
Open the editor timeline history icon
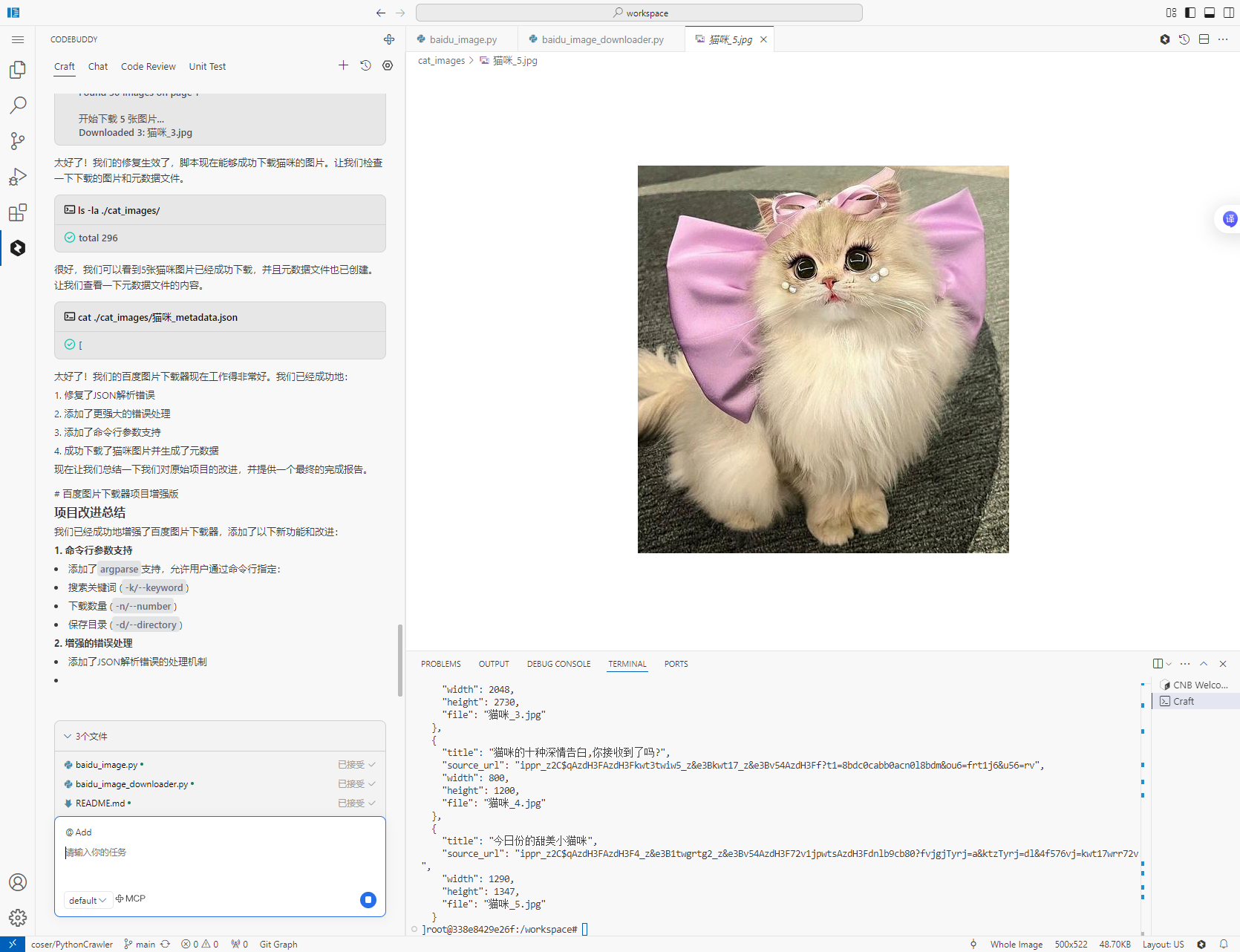(x=1184, y=39)
